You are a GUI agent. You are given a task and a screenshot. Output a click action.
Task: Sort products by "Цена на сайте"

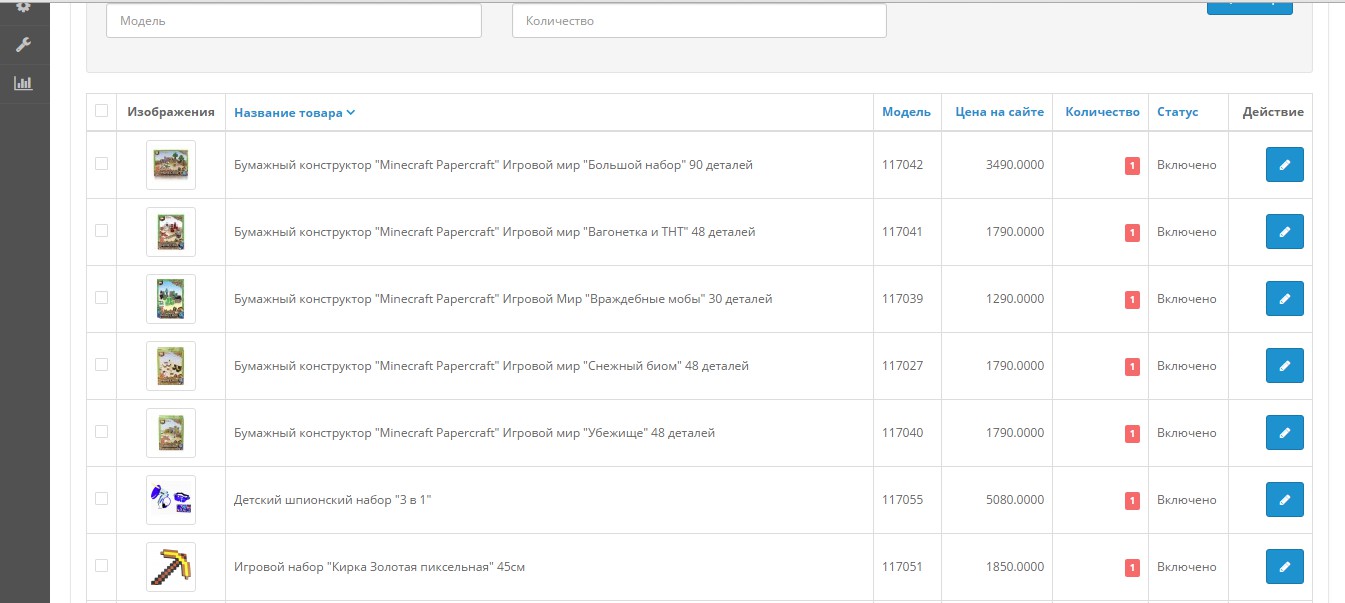pyautogui.click(x=998, y=112)
